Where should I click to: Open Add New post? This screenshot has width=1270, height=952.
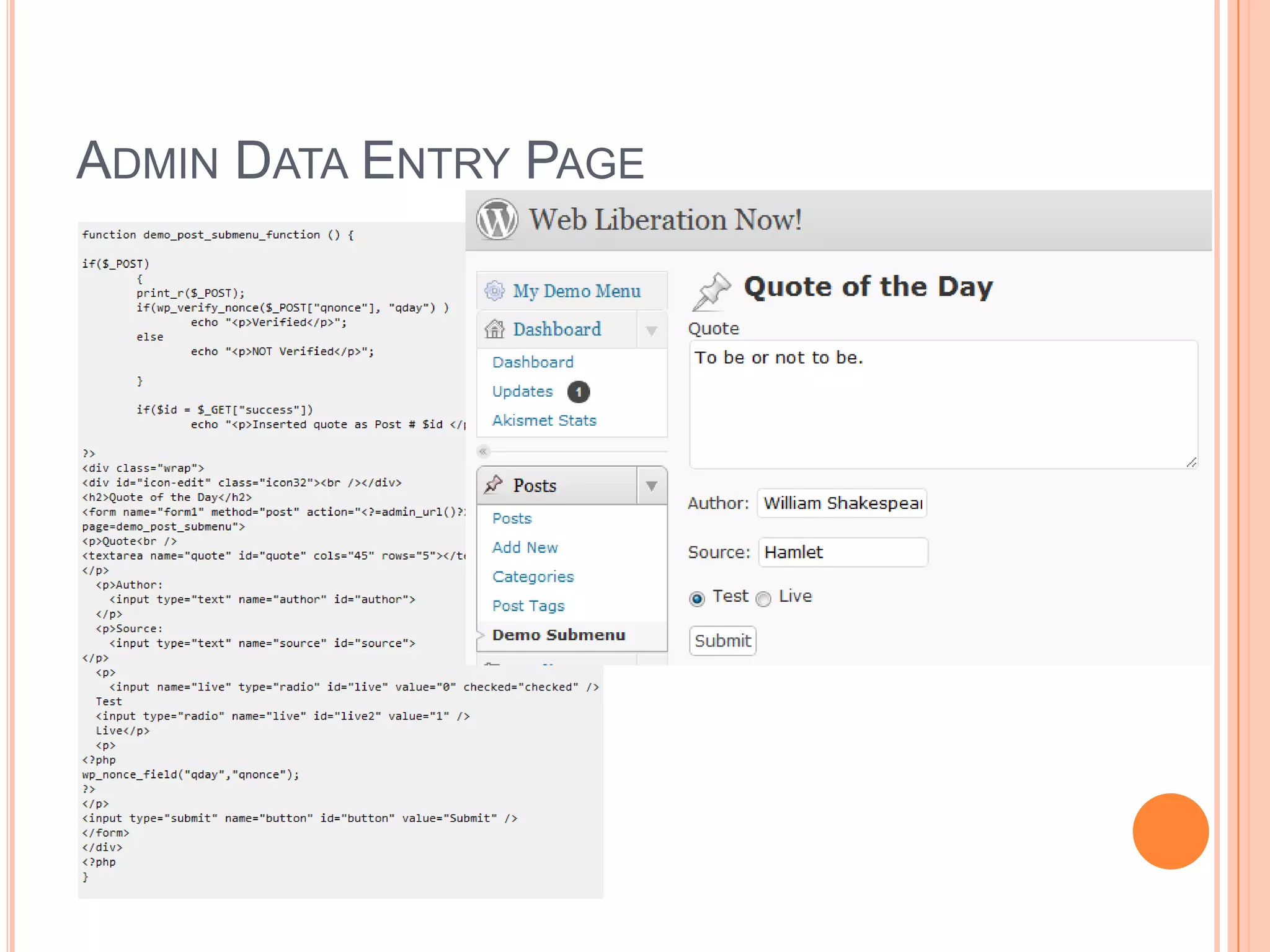tap(525, 547)
